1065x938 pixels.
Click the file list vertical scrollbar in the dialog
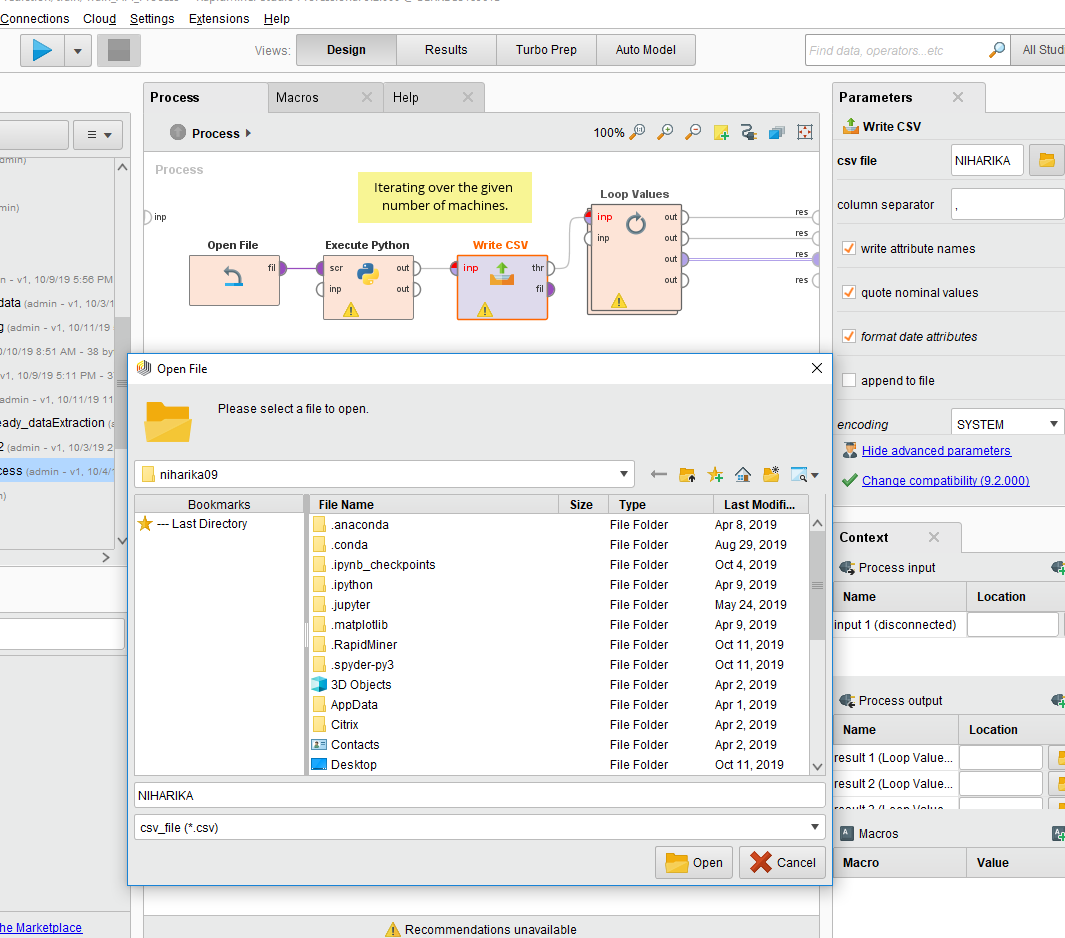click(817, 585)
